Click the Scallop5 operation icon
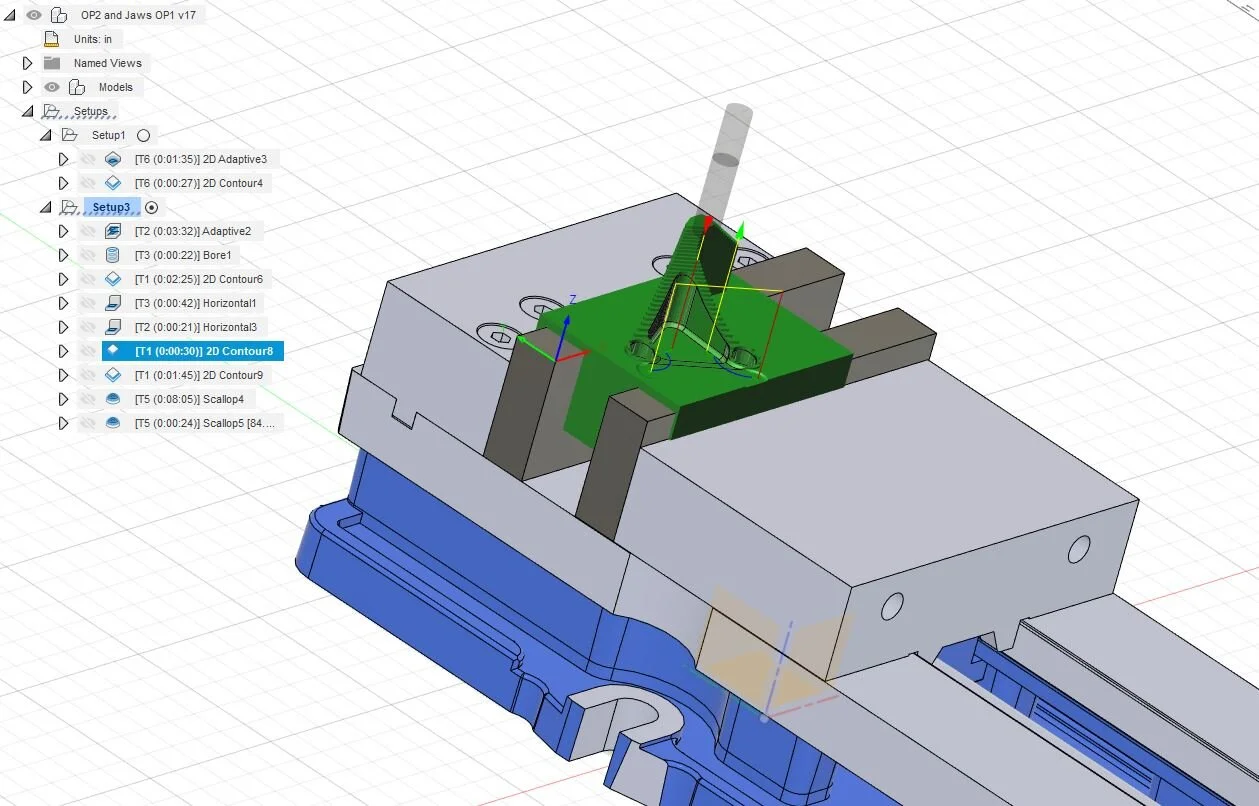The width and height of the screenshot is (1259, 806). 113,423
